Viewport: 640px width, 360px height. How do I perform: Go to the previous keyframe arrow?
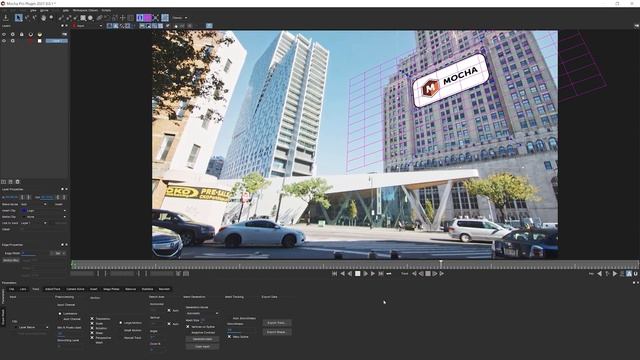click(599, 273)
